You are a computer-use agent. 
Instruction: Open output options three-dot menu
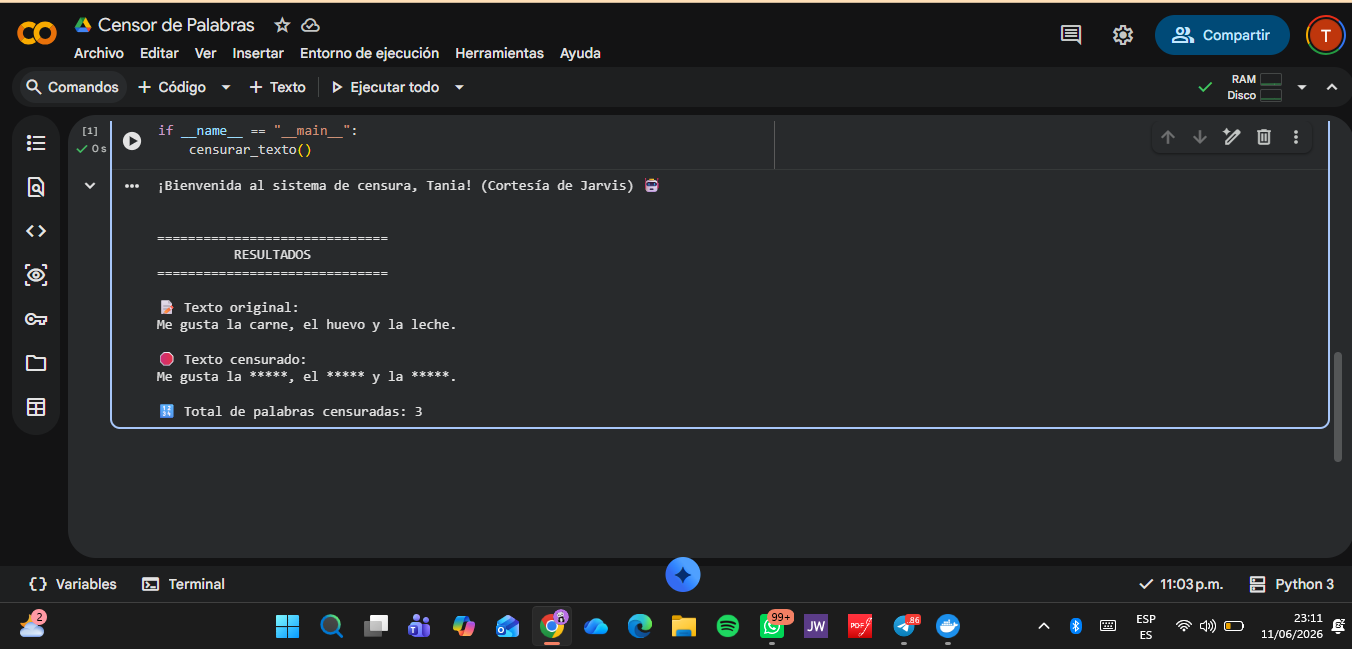click(x=132, y=186)
